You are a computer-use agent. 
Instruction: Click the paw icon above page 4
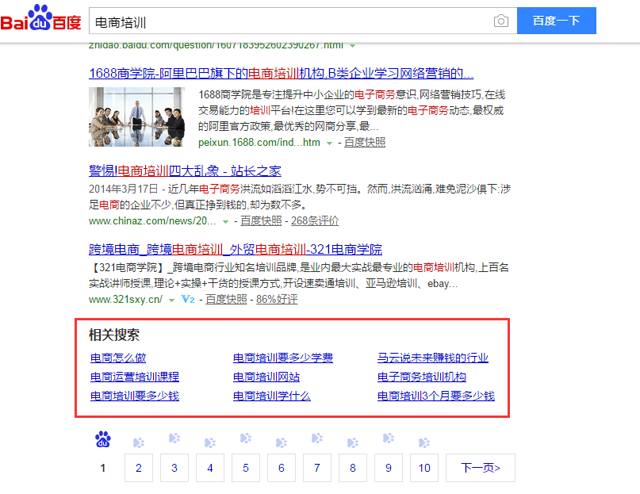210,443
